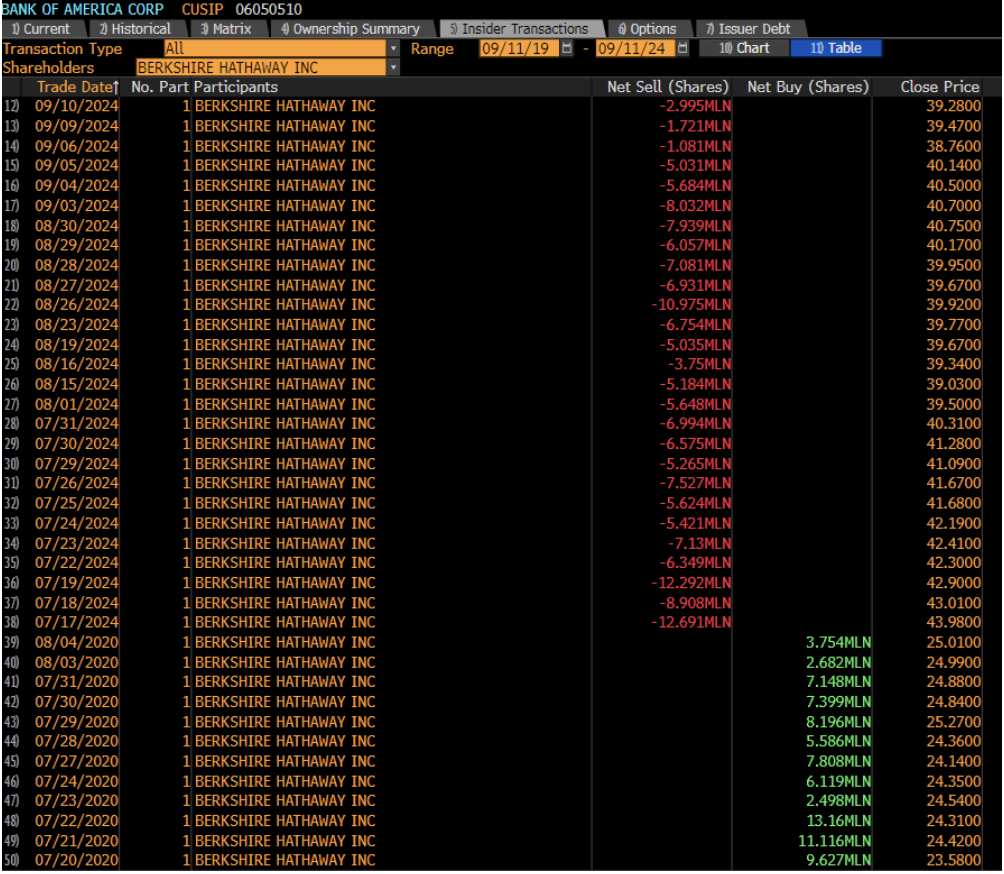The height and width of the screenshot is (874, 1004).
Task: Select net sell value -8.032MLN
Action: (x=695, y=206)
